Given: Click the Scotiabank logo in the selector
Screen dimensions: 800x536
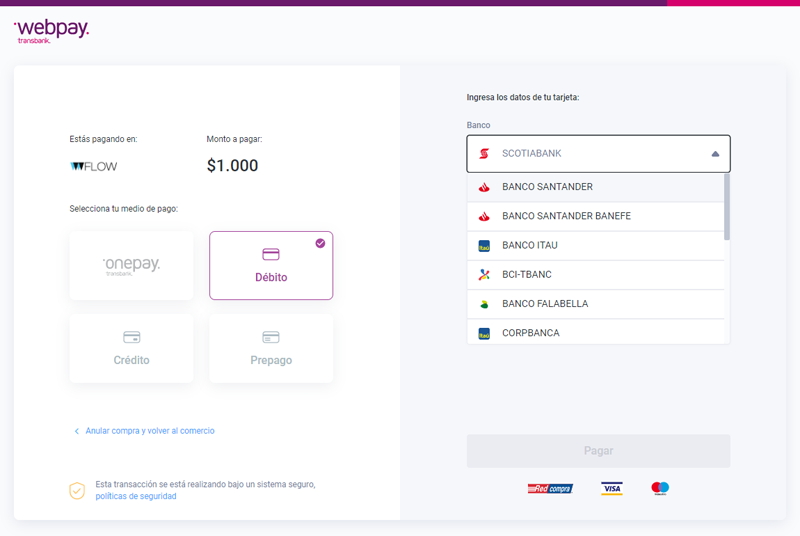Looking at the screenshot, I should [484, 154].
